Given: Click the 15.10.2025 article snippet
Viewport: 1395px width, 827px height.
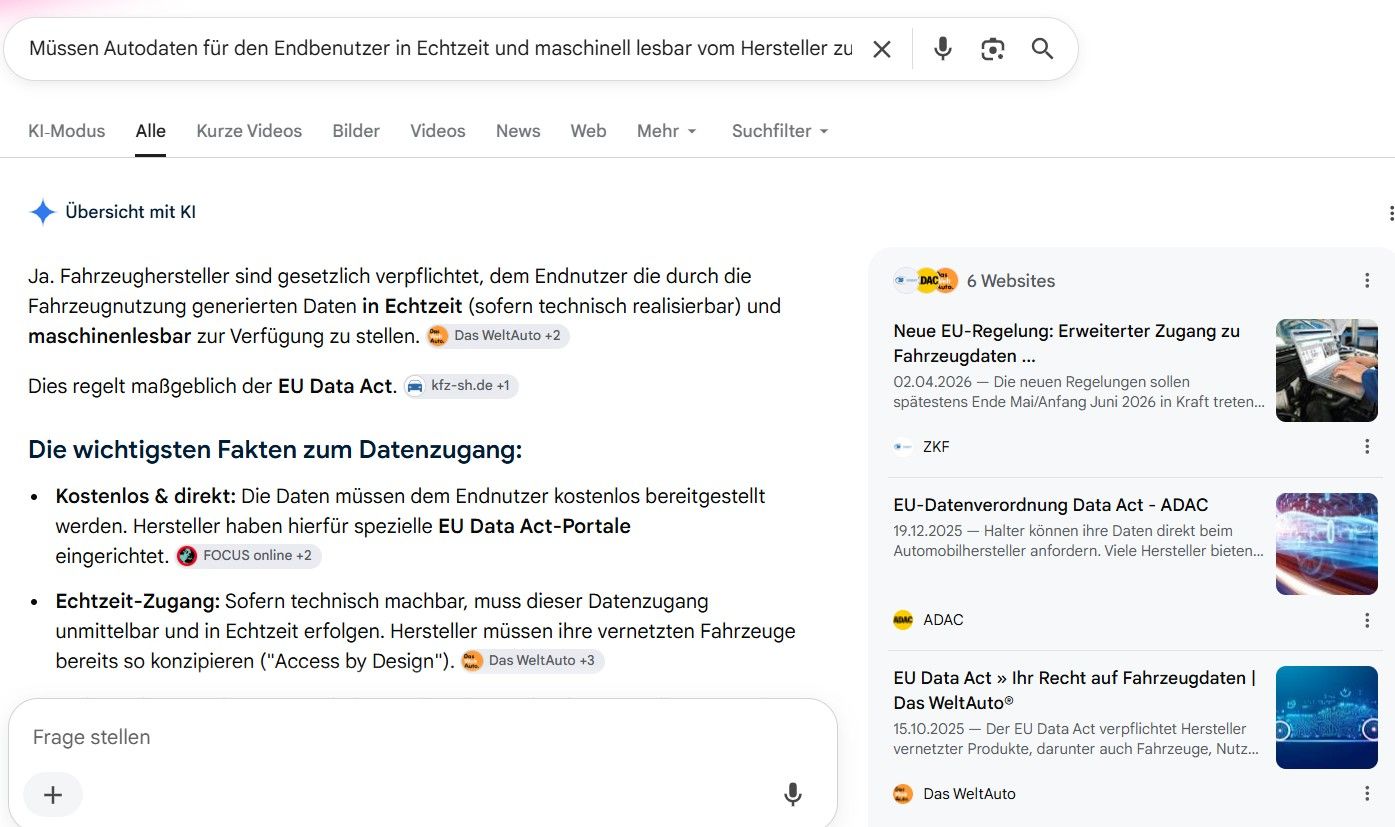Looking at the screenshot, I should point(1076,739).
